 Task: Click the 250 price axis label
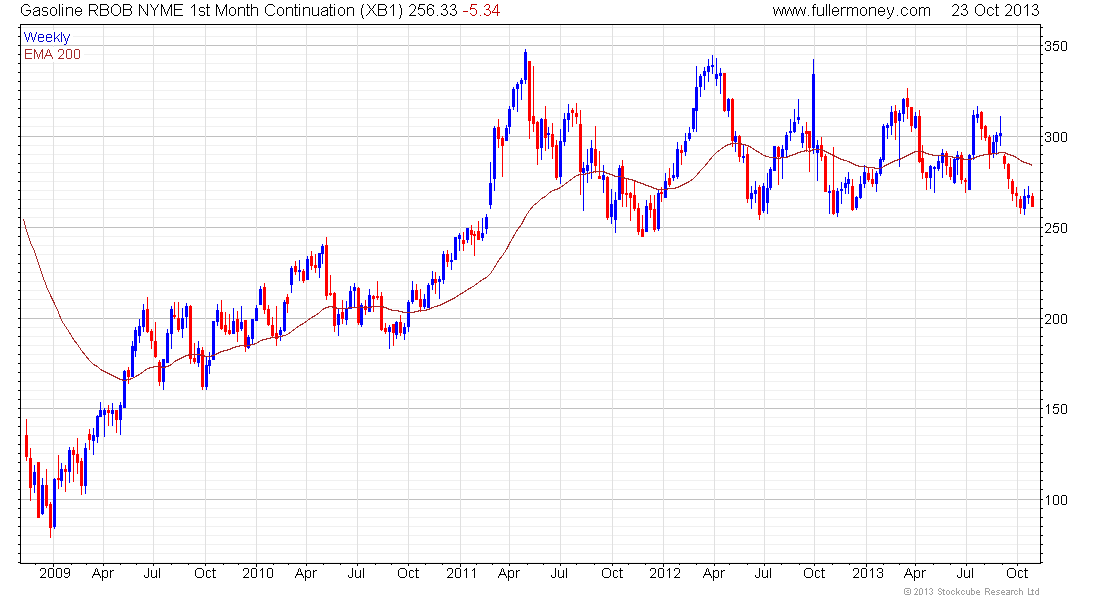pyautogui.click(x=1057, y=228)
